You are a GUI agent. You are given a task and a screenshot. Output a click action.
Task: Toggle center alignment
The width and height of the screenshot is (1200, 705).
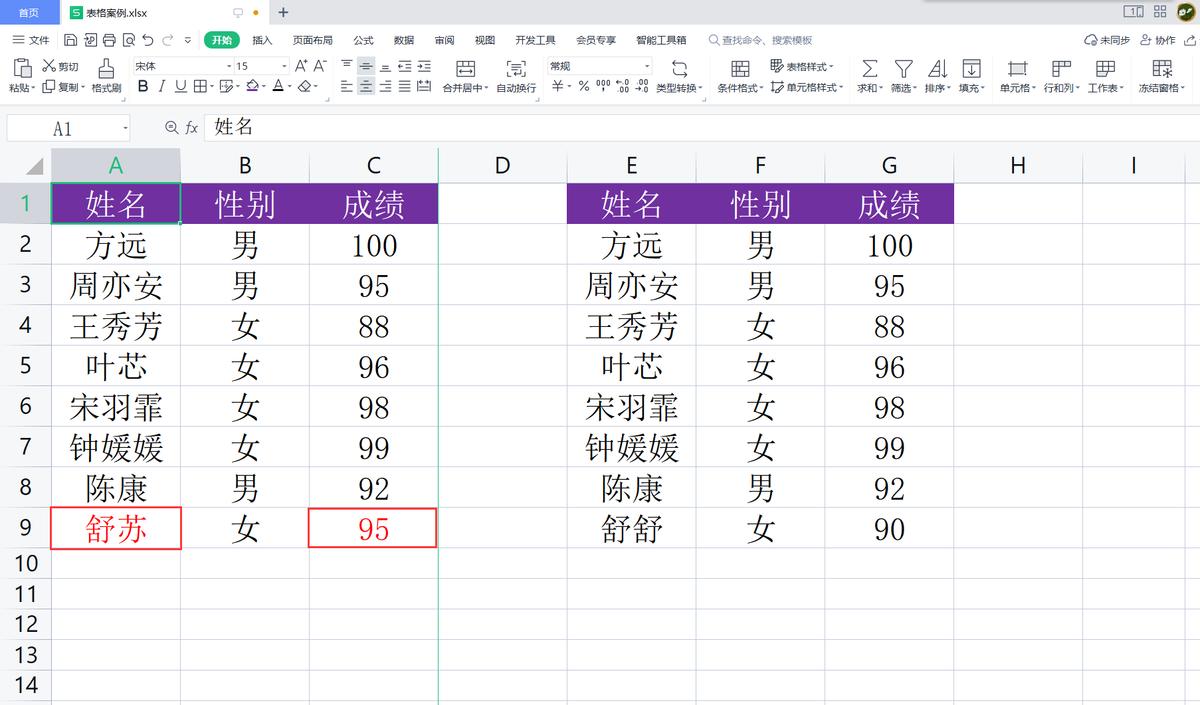point(364,87)
